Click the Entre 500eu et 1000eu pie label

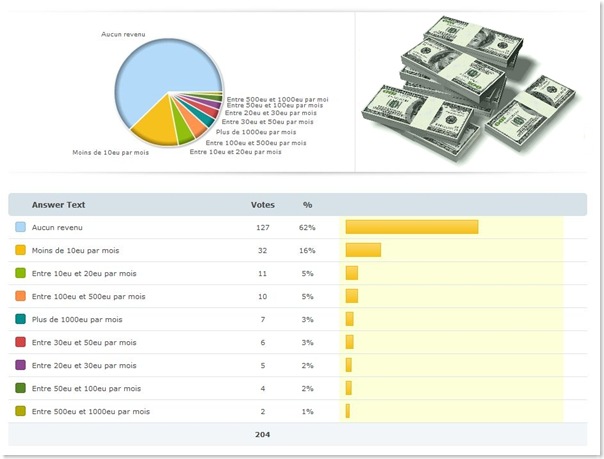tap(277, 99)
